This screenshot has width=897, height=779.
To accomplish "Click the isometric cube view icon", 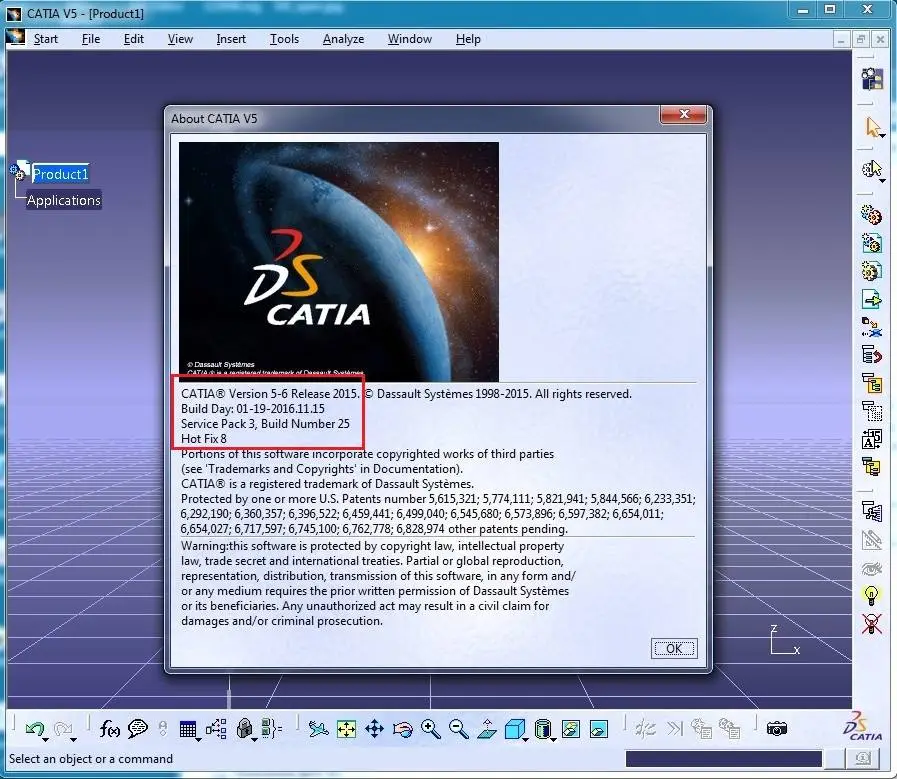I will point(514,729).
